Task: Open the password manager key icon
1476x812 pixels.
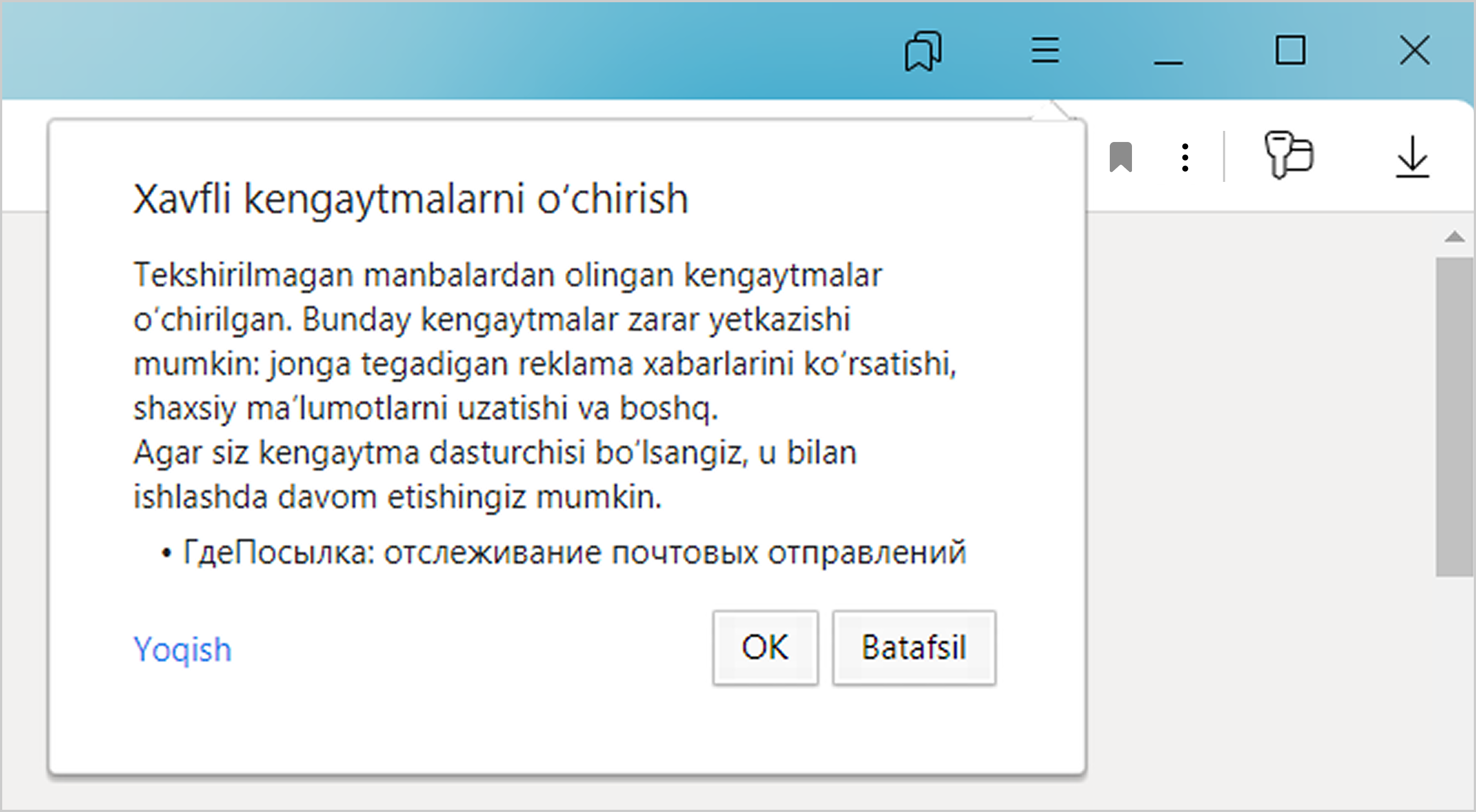Action: (1288, 156)
